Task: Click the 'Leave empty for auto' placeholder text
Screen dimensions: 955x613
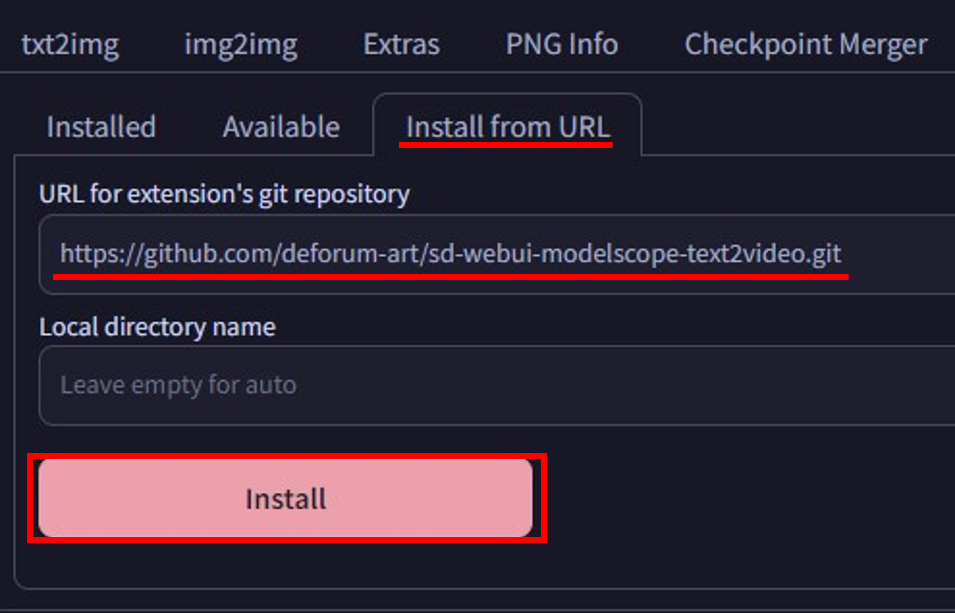Action: click(x=178, y=385)
